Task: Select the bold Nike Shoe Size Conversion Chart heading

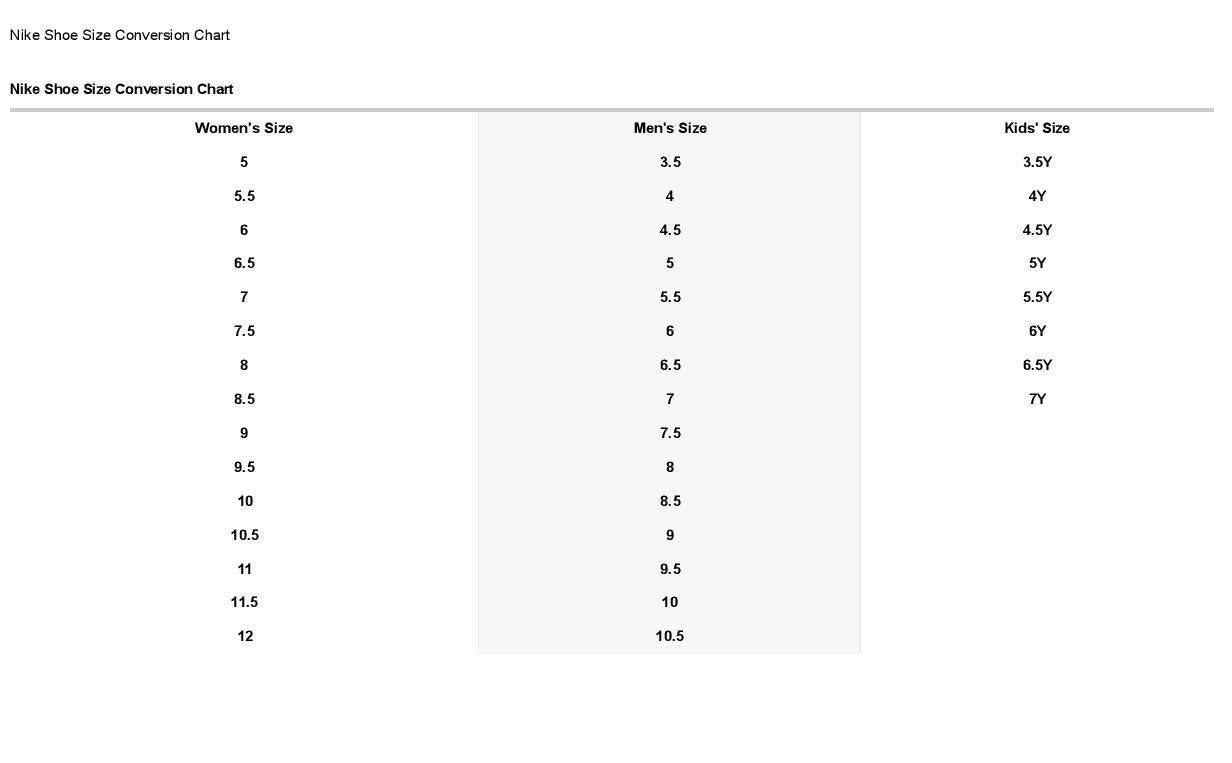Action: 122,89
